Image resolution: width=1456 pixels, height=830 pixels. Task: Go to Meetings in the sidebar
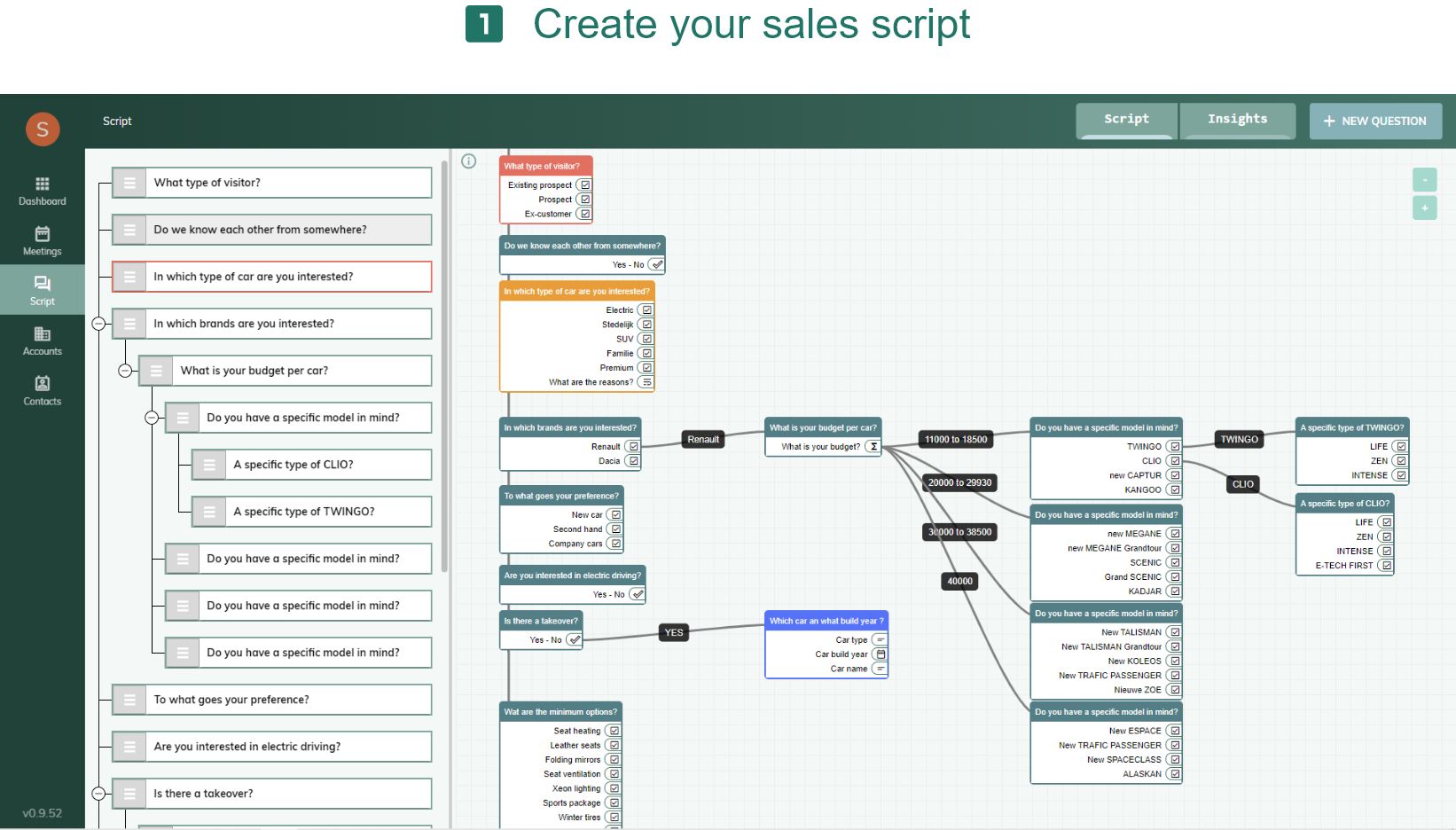pyautogui.click(x=42, y=240)
